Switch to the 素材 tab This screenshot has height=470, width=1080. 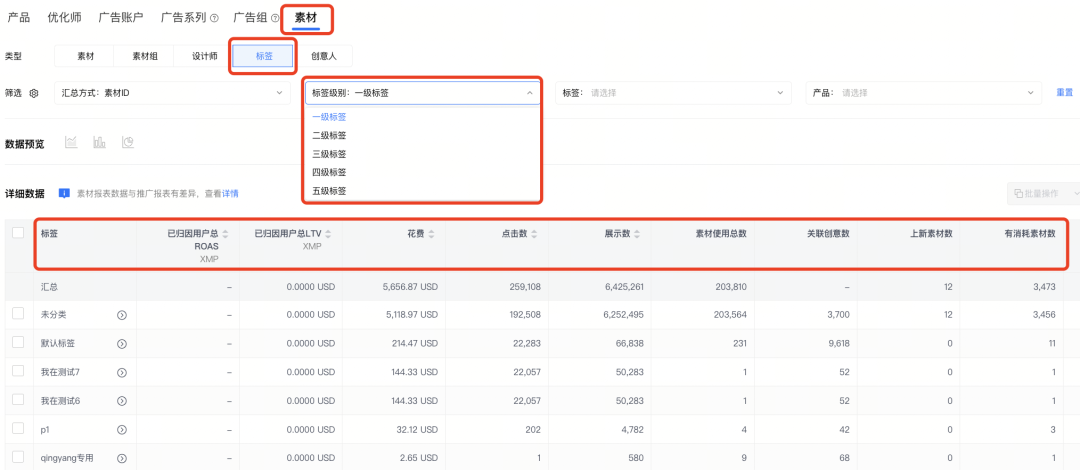click(x=306, y=18)
